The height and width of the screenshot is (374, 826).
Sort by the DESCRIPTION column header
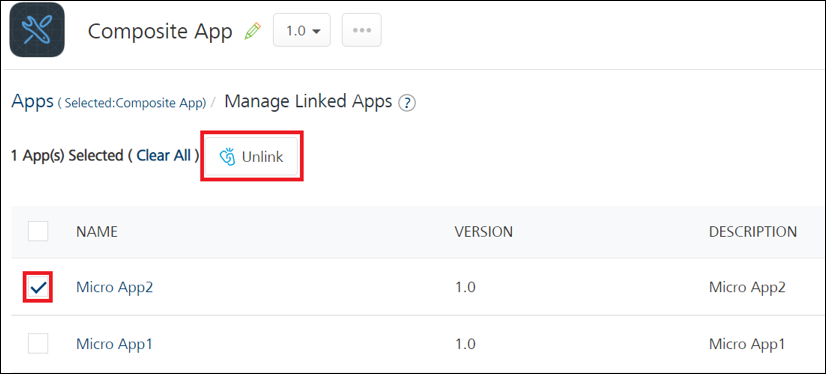tap(753, 232)
